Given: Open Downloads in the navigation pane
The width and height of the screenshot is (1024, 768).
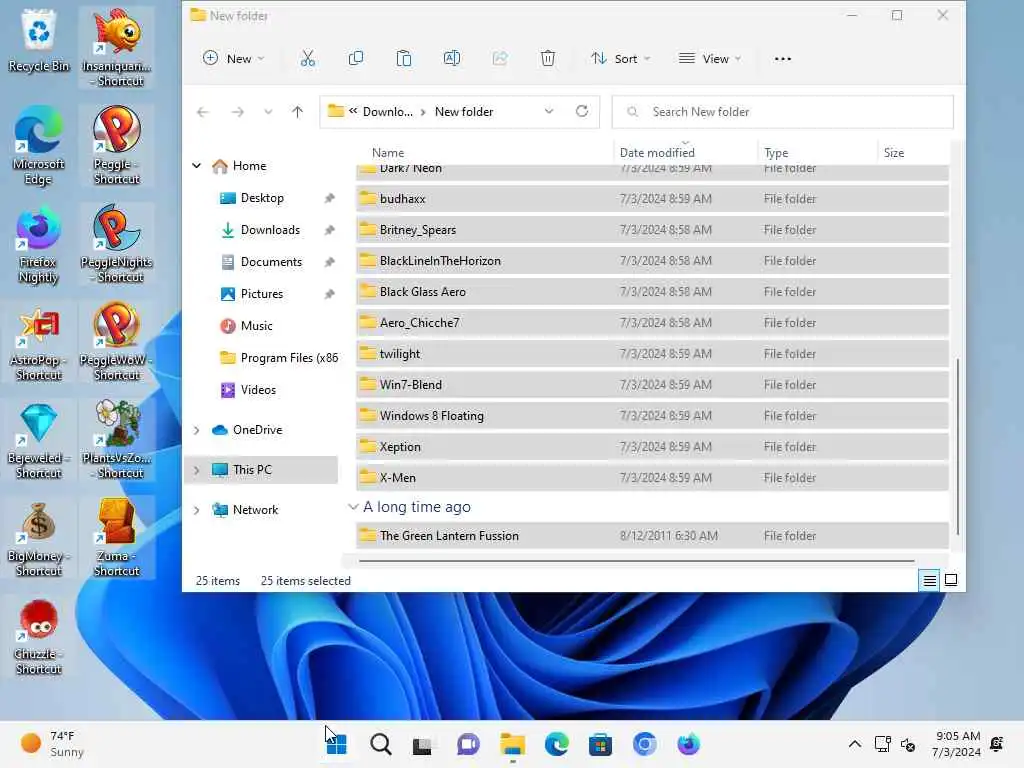Looking at the screenshot, I should [x=270, y=230].
